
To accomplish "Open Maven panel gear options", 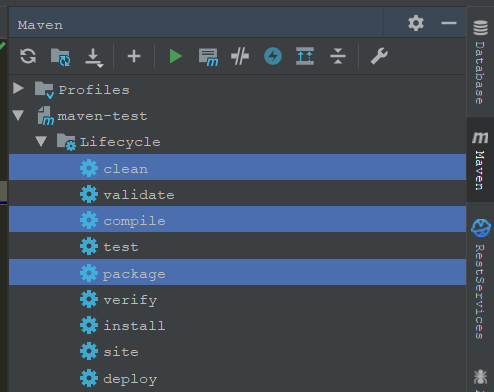I will coord(416,23).
